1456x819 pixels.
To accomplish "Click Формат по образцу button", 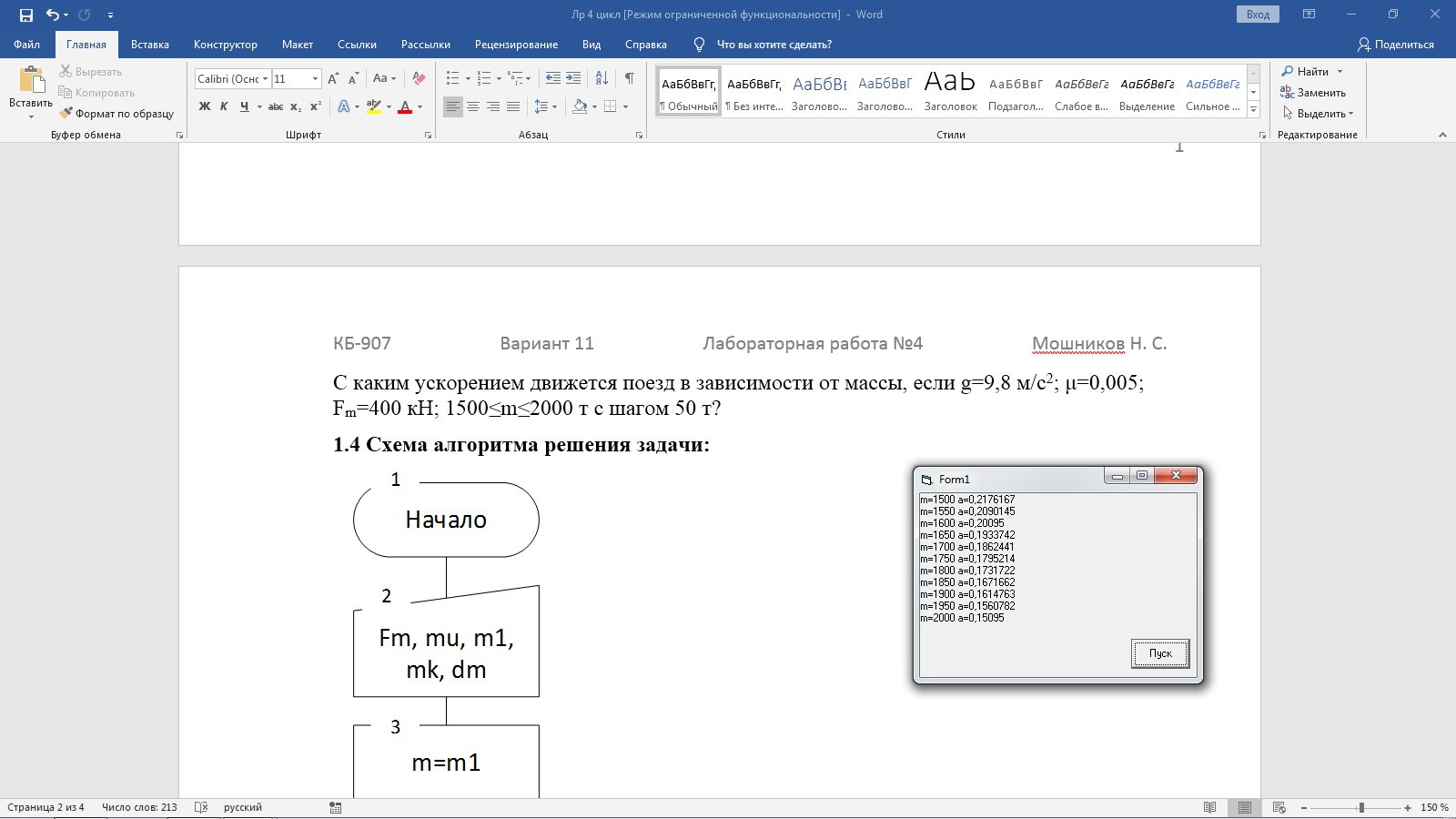I will (x=116, y=114).
